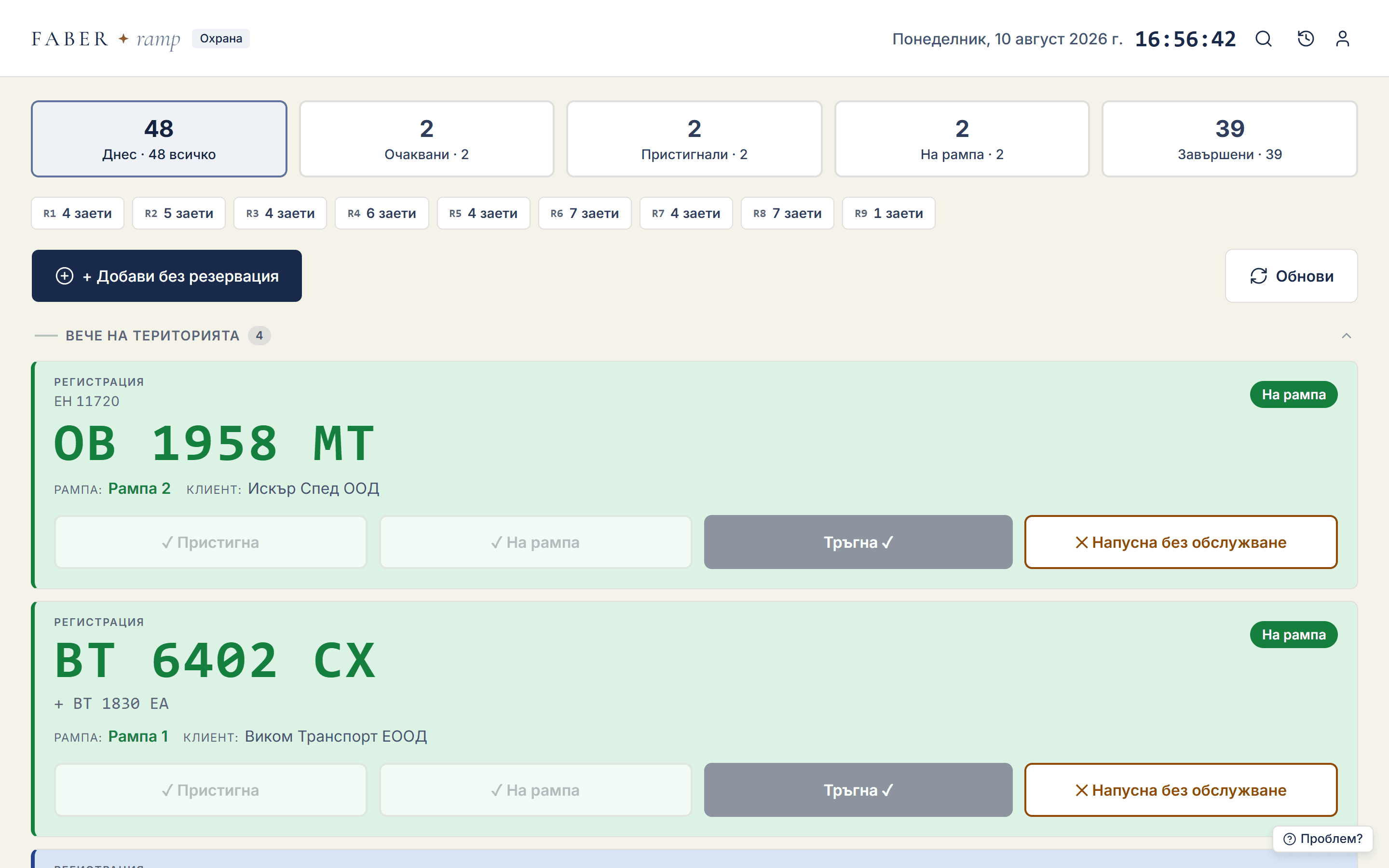Filter by ramp R1 4 заети

coord(78,214)
